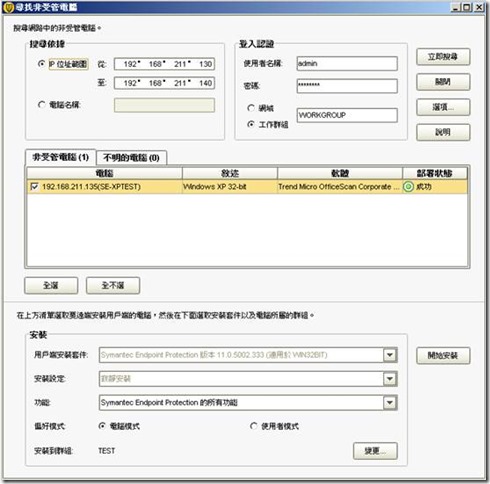Click the 部署狀態 column header
This screenshot has width=490, height=484.
point(435,173)
